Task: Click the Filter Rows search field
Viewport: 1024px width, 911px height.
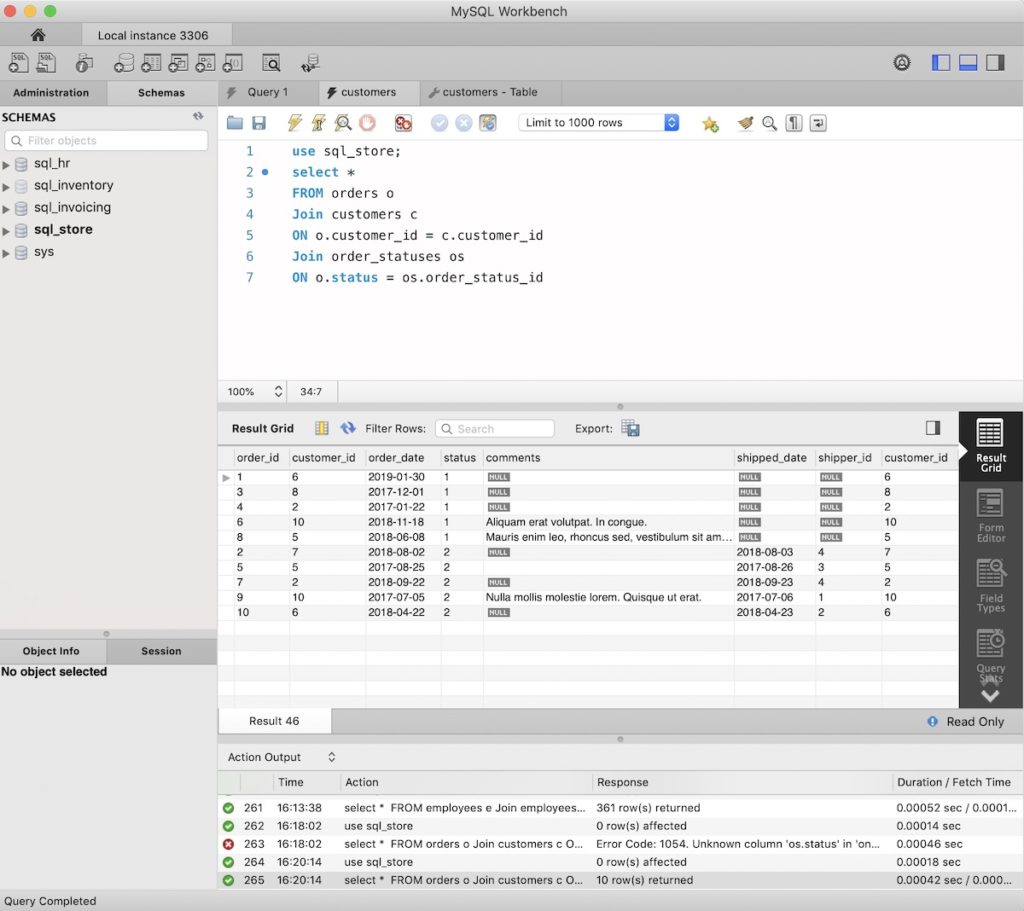Action: (x=494, y=428)
